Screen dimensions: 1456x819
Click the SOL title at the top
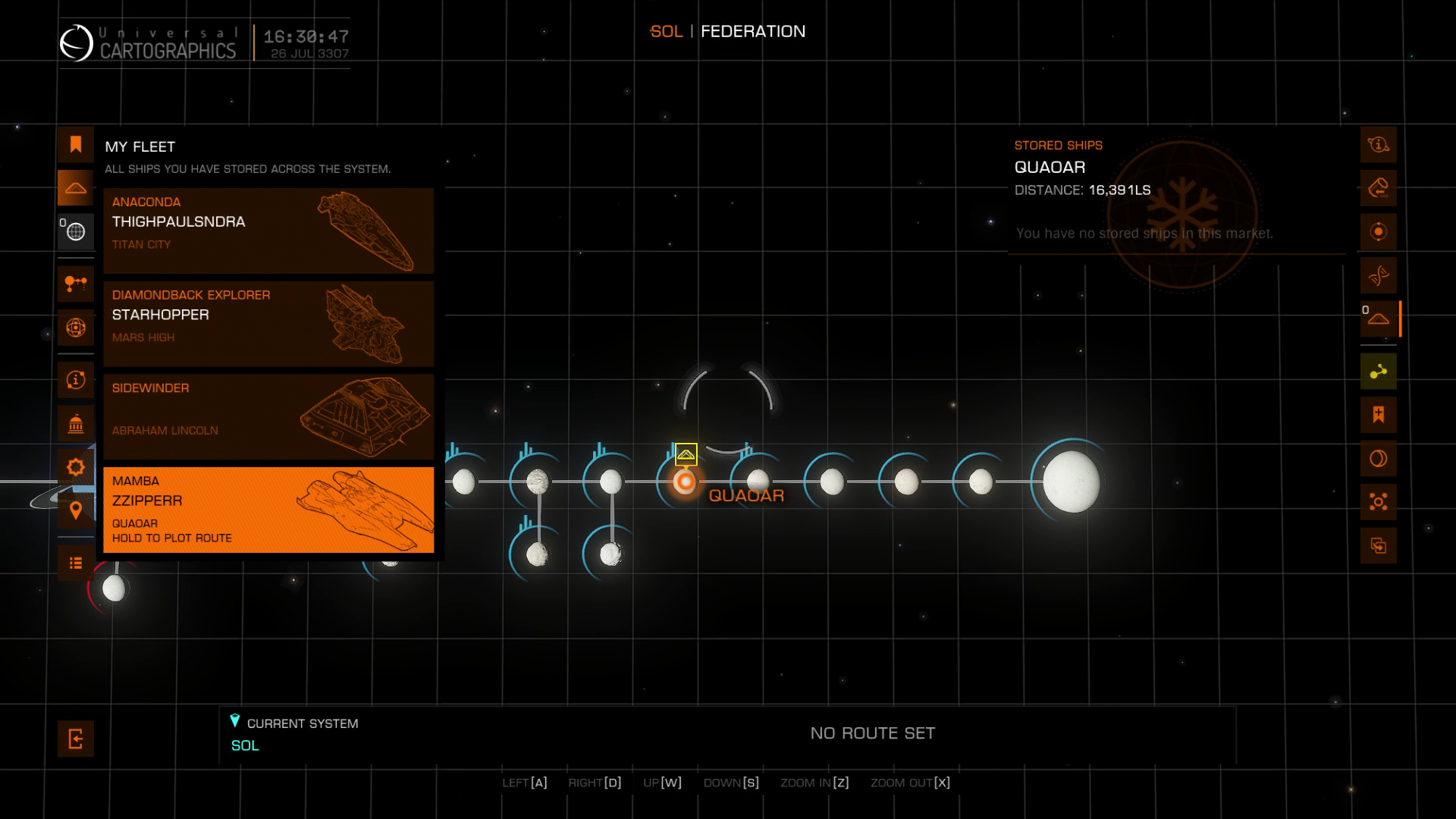pos(667,31)
